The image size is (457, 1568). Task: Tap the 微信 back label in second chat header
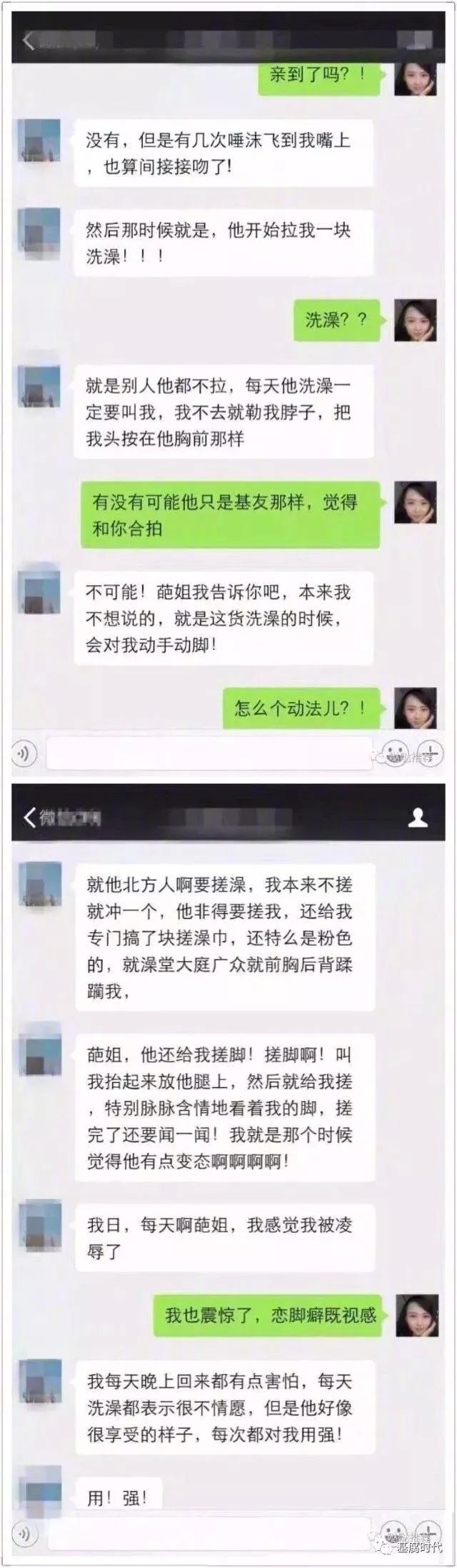click(49, 818)
